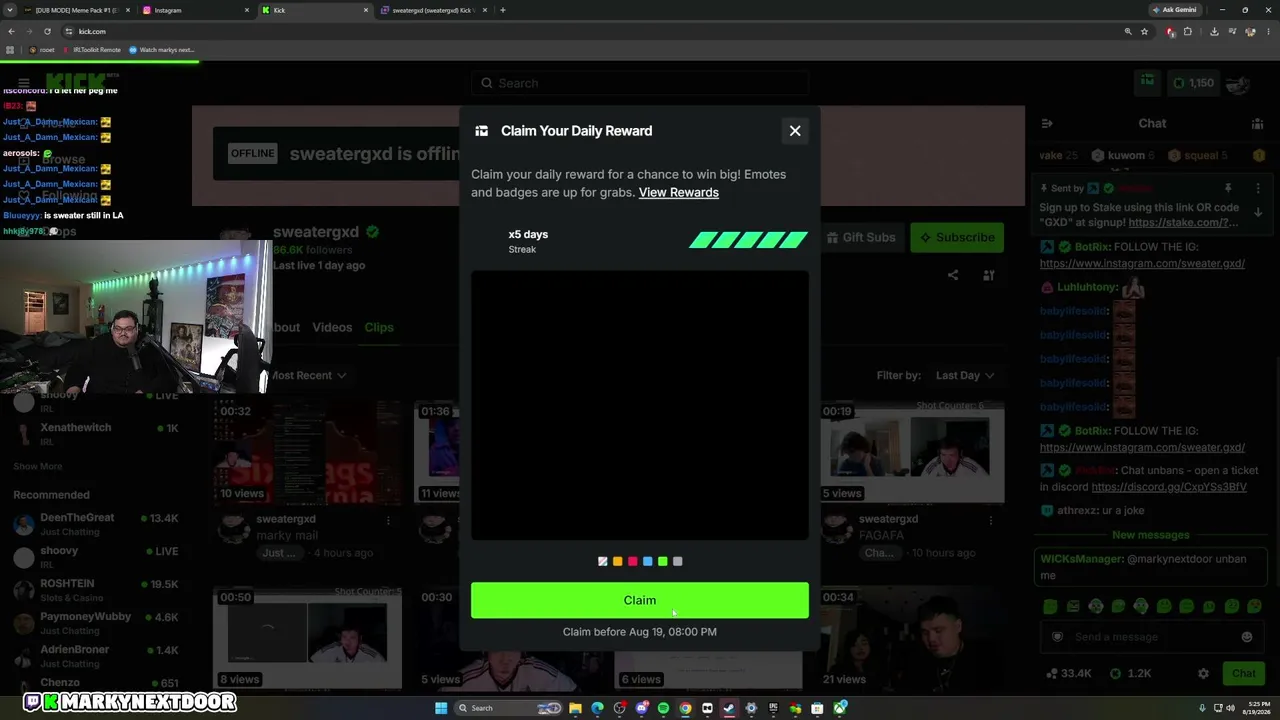Screen dimensions: 1280x720
Task: Open the Videos tab on the channel page
Action: (332, 327)
